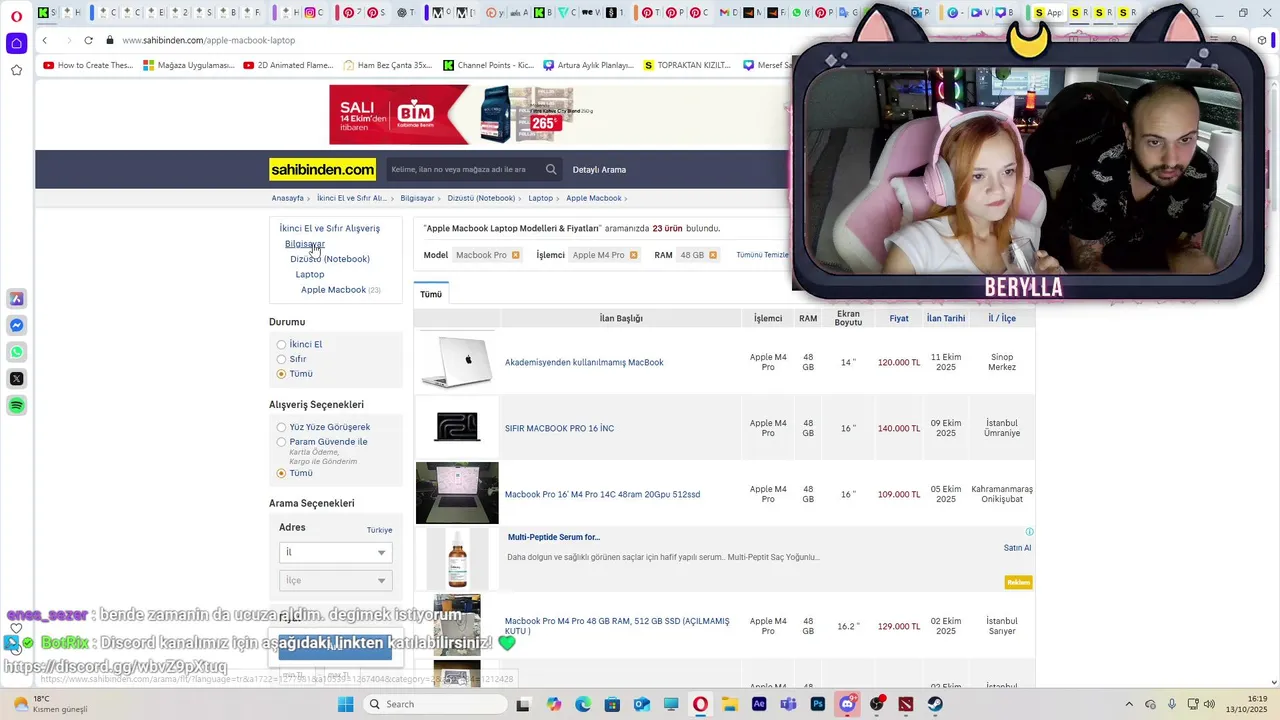Image resolution: width=1280 pixels, height=720 pixels.
Task: Remove the Macbook Pro model filter
Action: 515,255
